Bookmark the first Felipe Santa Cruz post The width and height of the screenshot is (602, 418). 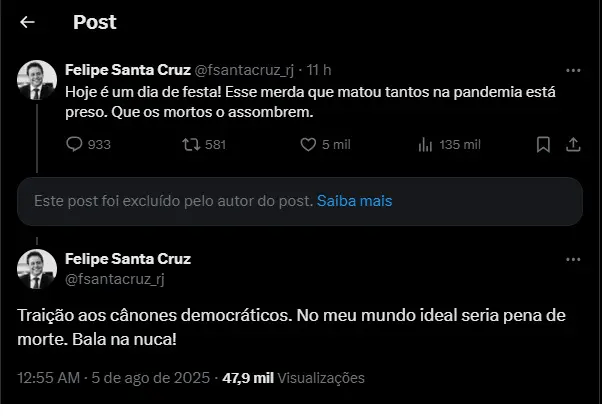pos(543,144)
